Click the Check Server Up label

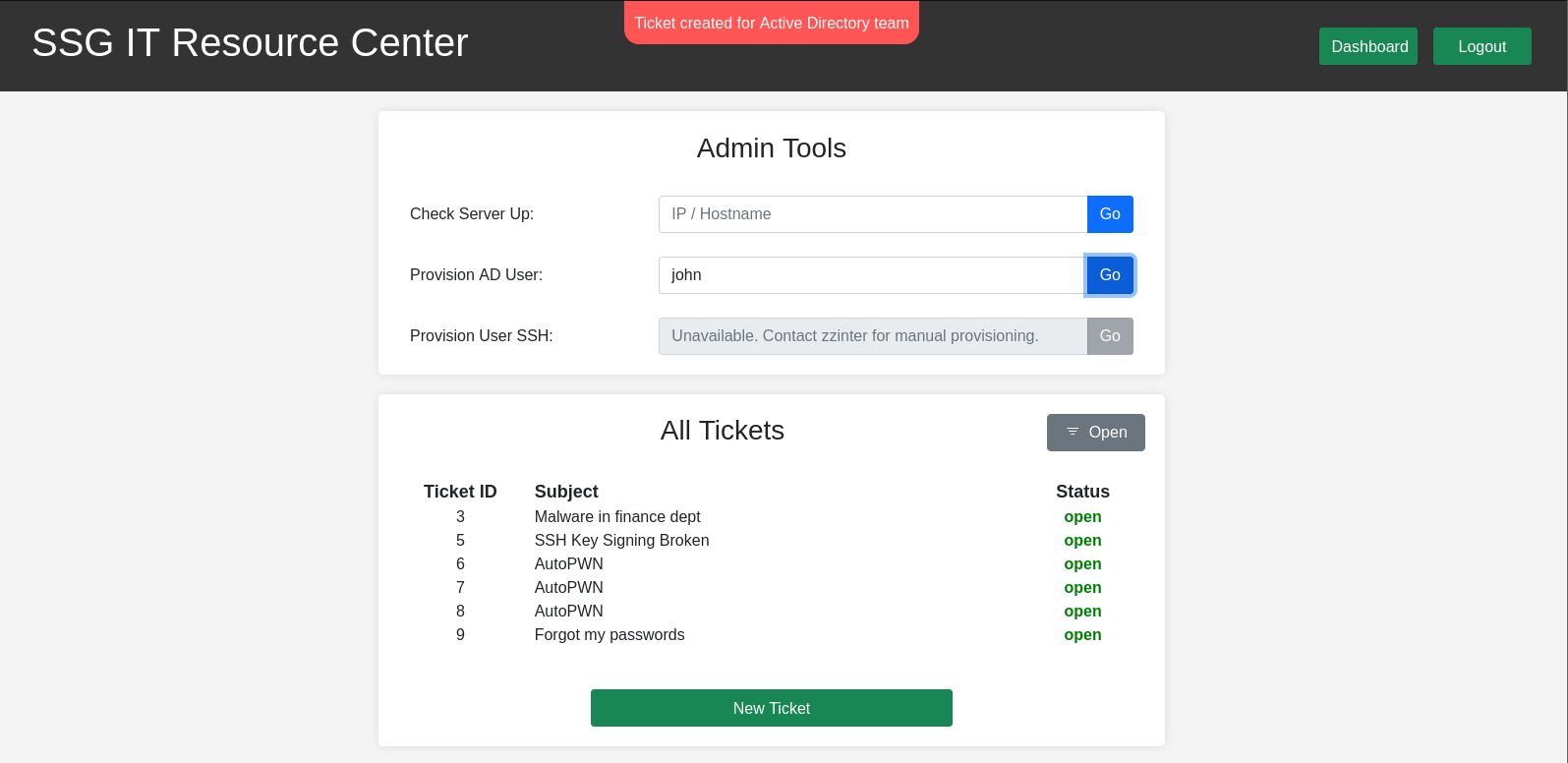click(x=472, y=214)
